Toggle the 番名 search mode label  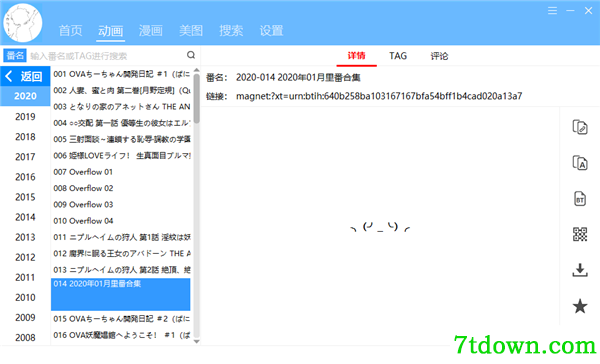point(15,55)
